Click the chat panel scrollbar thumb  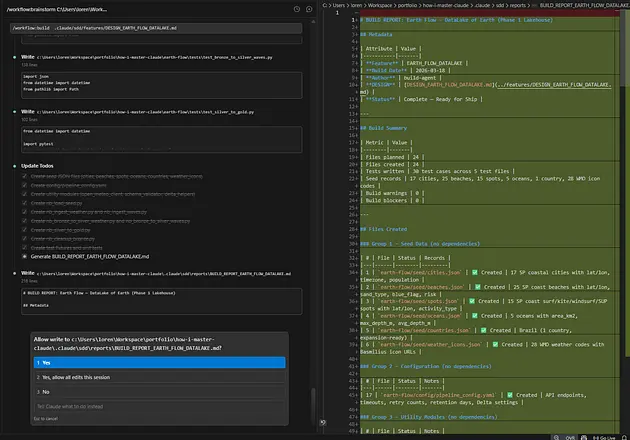coord(313,406)
